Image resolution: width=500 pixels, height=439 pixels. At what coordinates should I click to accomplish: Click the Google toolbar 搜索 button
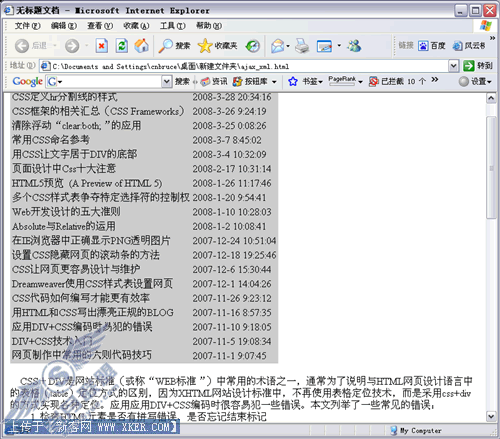[x=182, y=81]
